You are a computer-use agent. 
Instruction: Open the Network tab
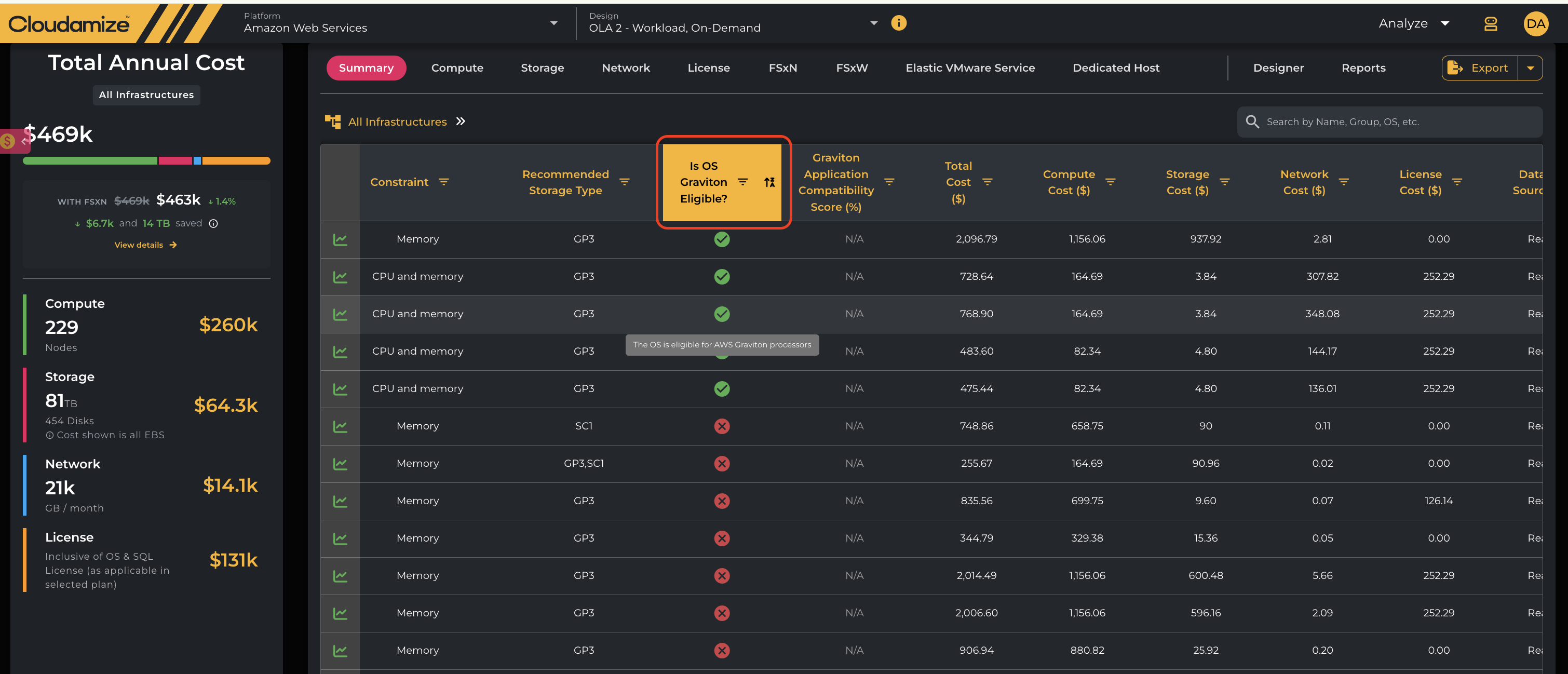[x=626, y=68]
